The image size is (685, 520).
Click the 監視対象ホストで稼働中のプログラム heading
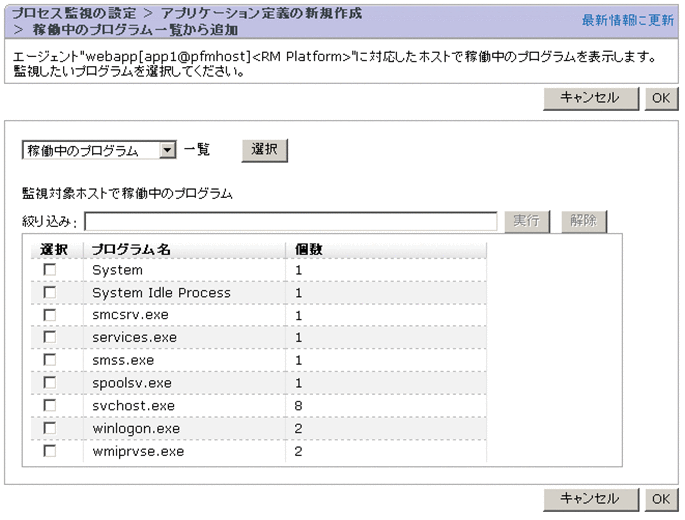127,194
